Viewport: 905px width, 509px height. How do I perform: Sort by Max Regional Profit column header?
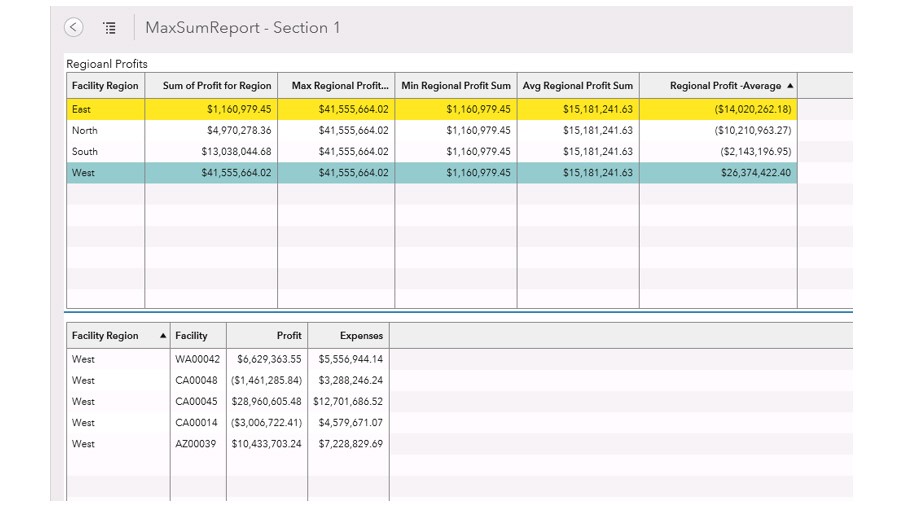338,86
